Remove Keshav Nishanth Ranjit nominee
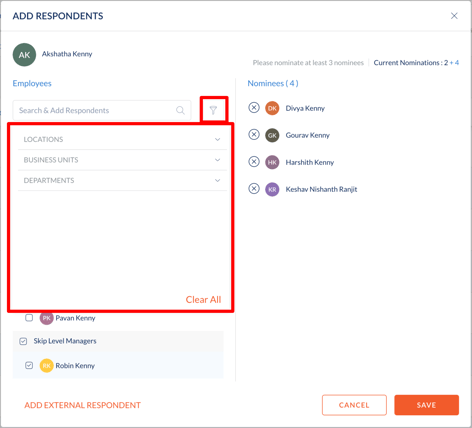 [x=254, y=189]
